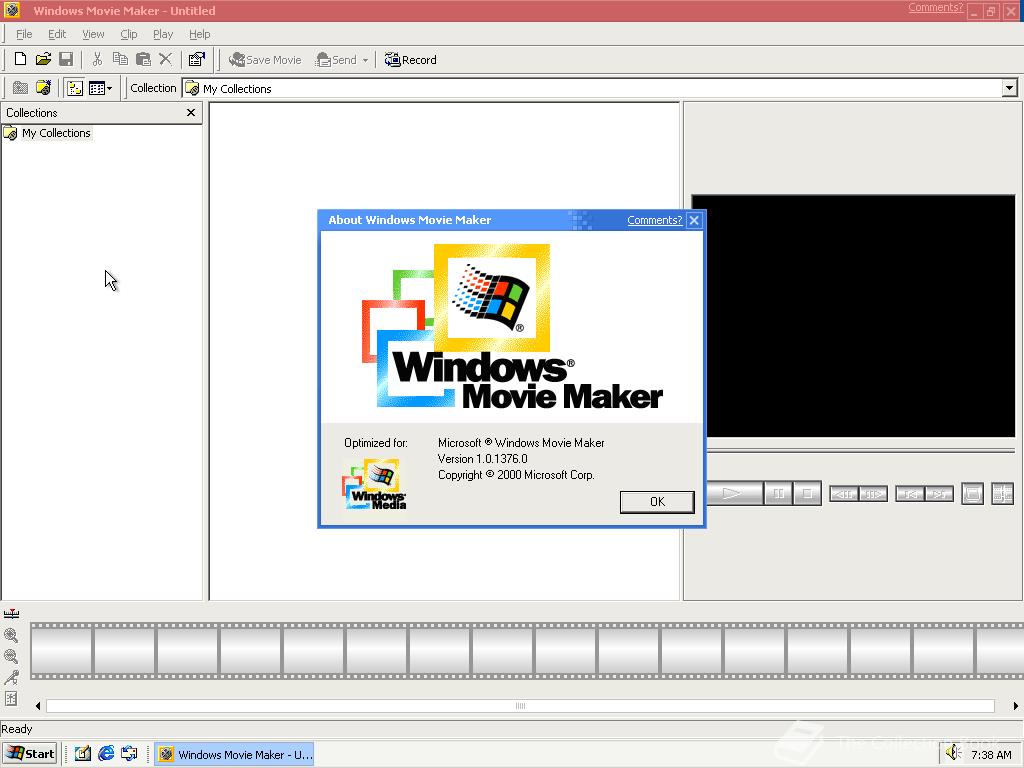Click the monitor seek bar
The image size is (1024, 768).
click(861, 451)
